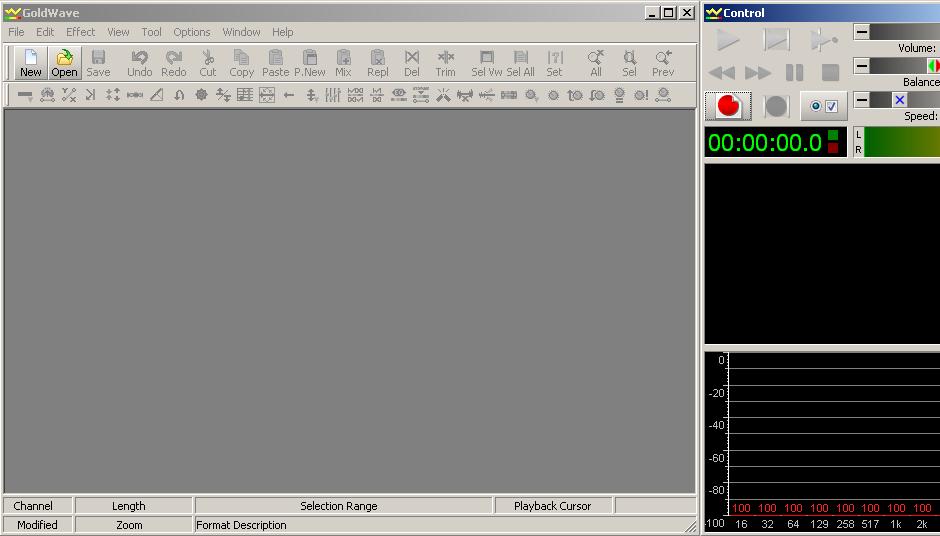
Task: Click the Balance slider handle
Action: pos(933,66)
